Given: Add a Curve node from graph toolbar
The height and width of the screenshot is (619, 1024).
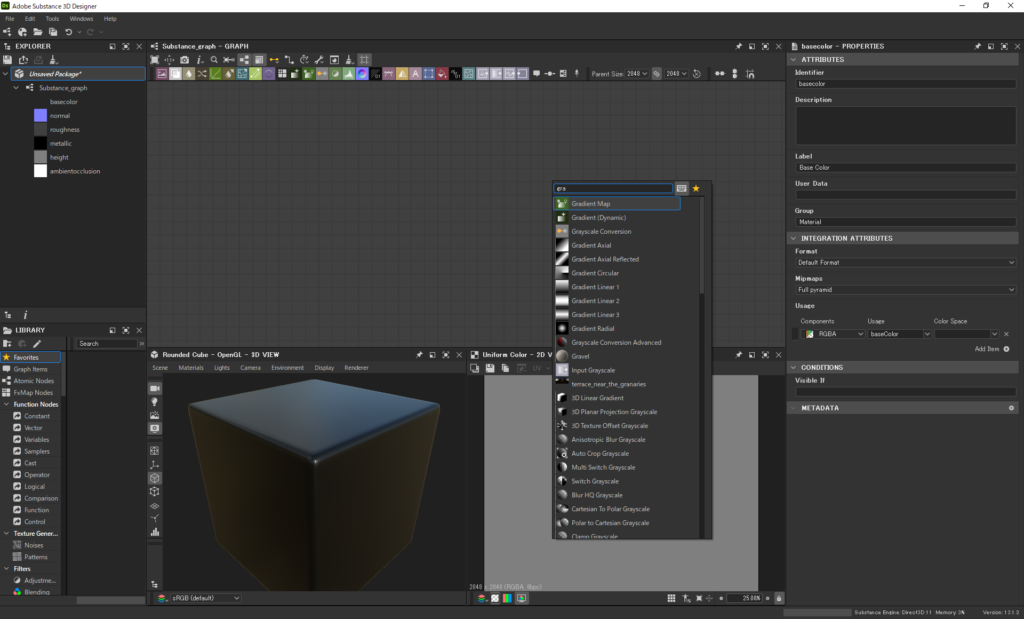Looking at the screenshot, I should (x=216, y=74).
